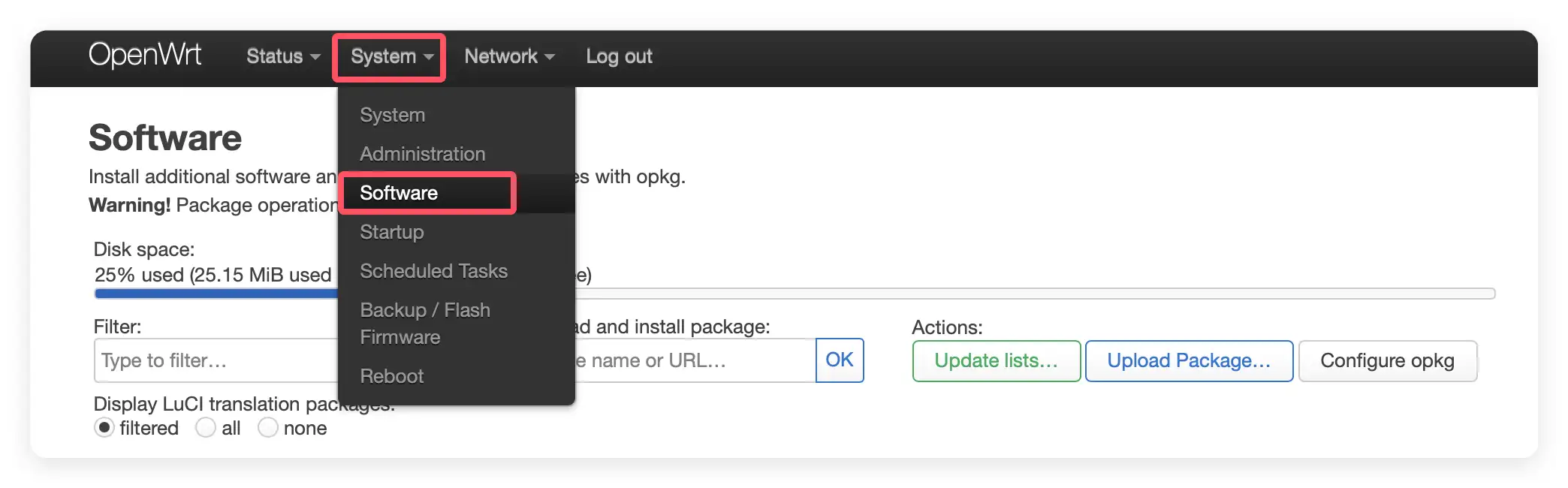Open Configure opkg

tap(1388, 361)
